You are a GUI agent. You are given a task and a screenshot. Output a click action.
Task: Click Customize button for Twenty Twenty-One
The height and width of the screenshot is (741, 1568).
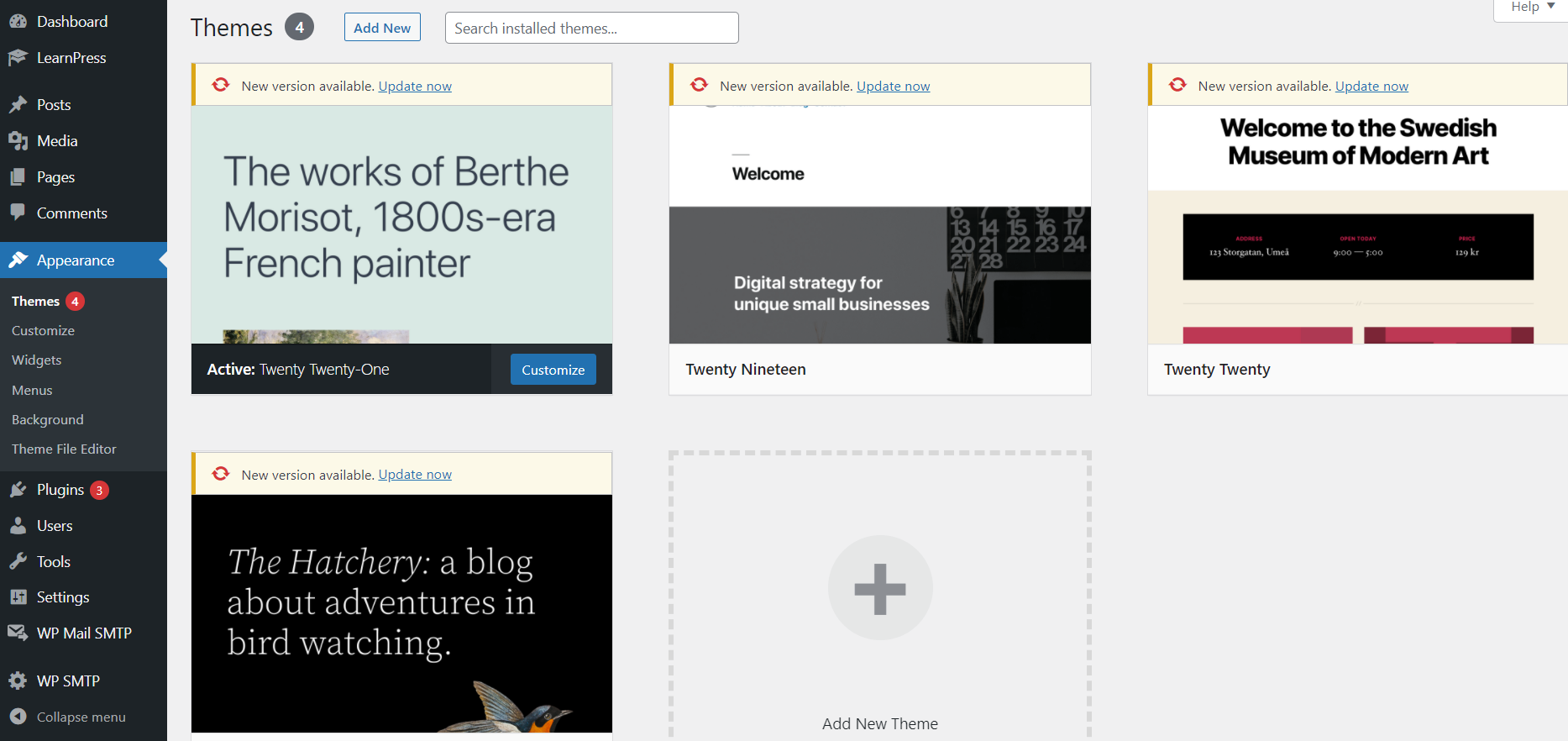tap(553, 370)
